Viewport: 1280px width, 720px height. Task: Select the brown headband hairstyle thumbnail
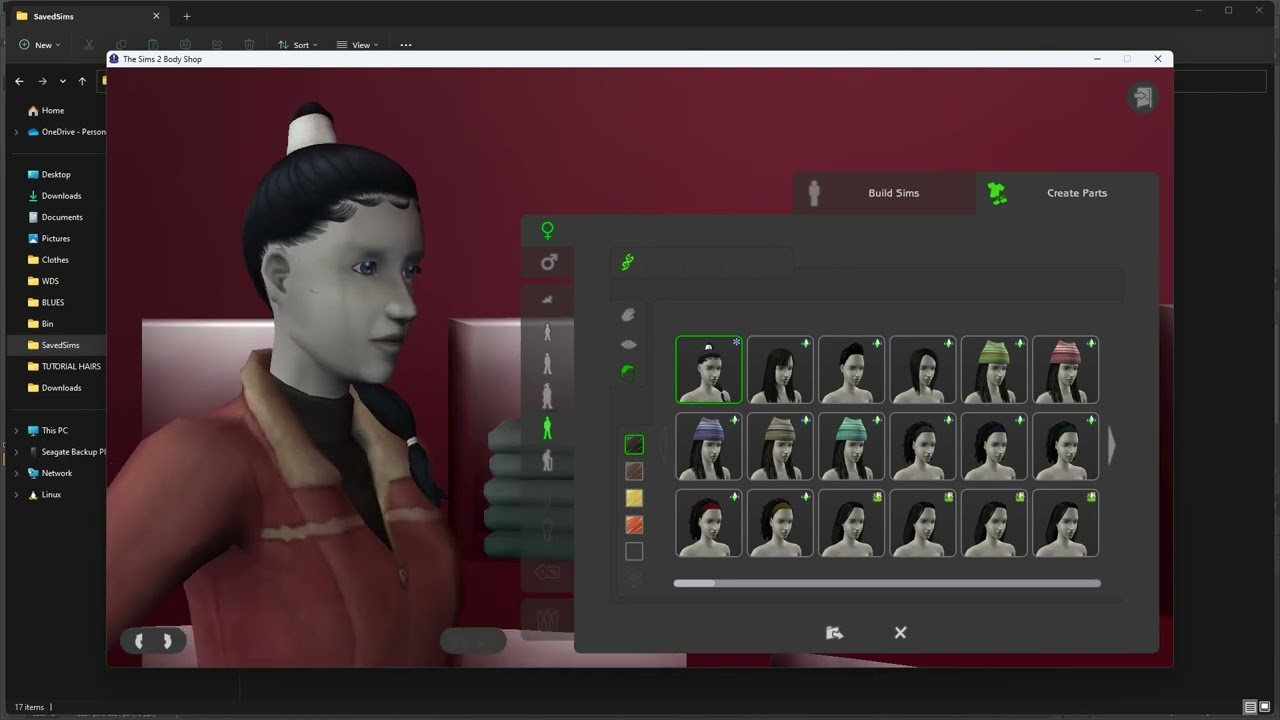[780, 523]
